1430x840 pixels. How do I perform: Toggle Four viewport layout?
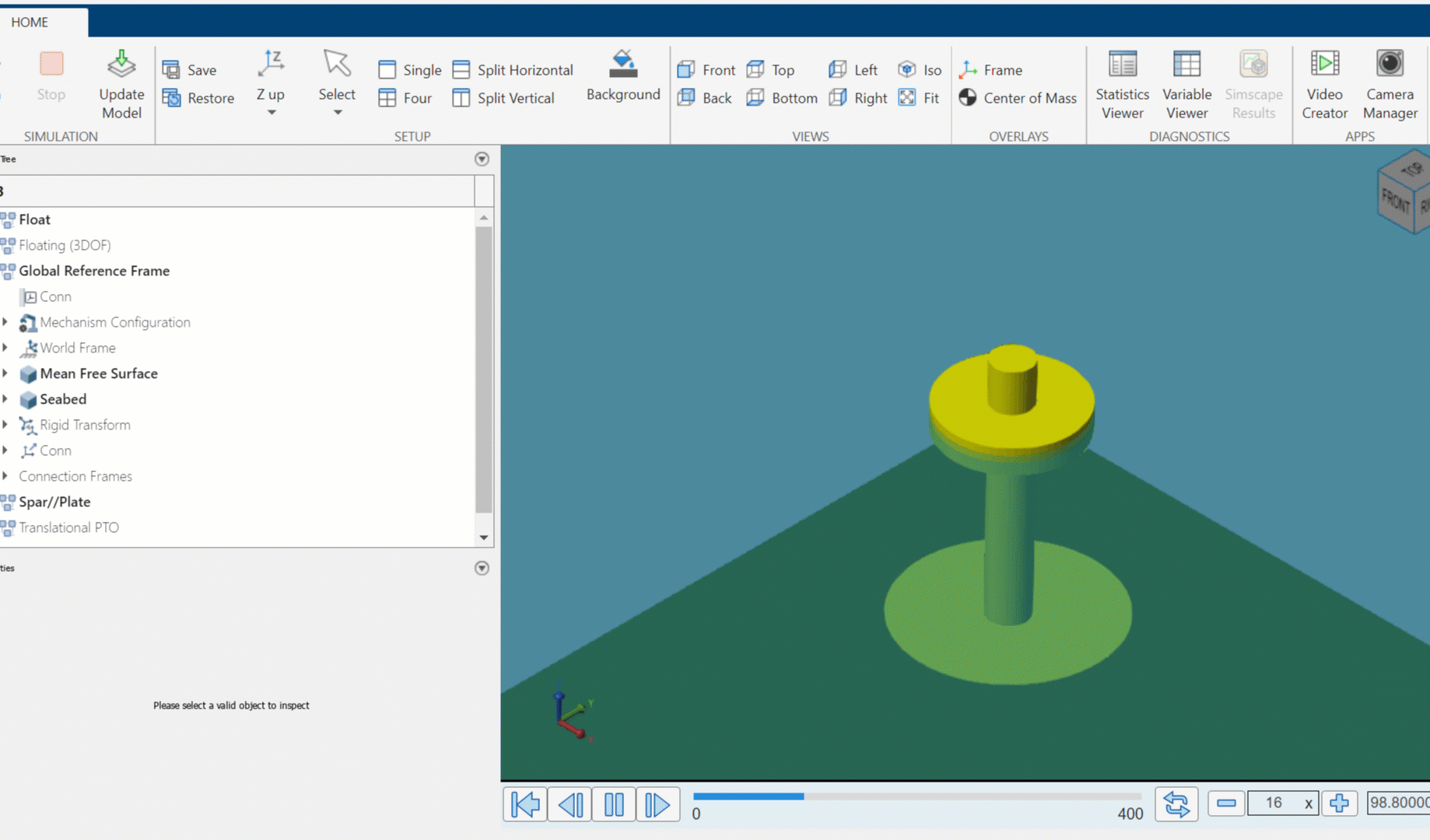[x=405, y=97]
